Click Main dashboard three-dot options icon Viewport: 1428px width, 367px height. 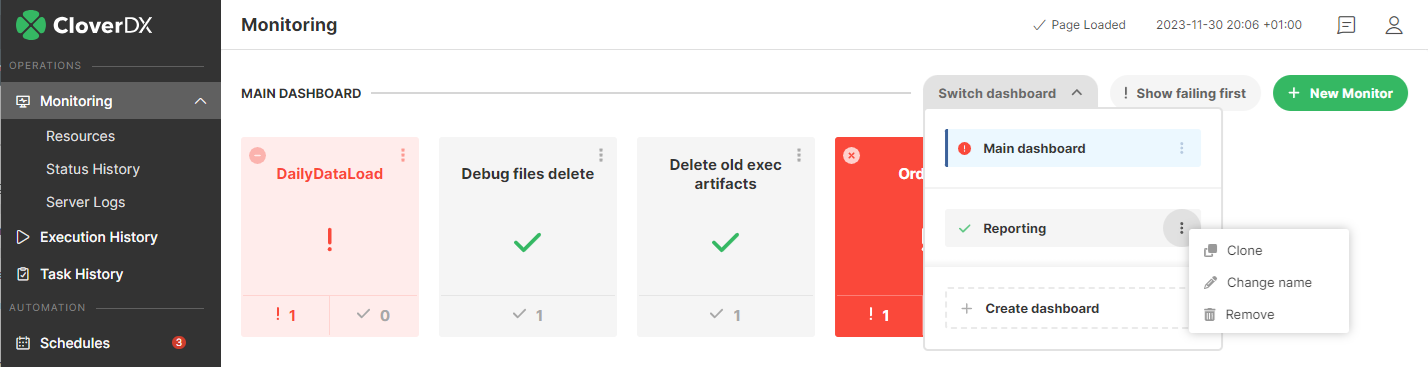pos(1181,148)
